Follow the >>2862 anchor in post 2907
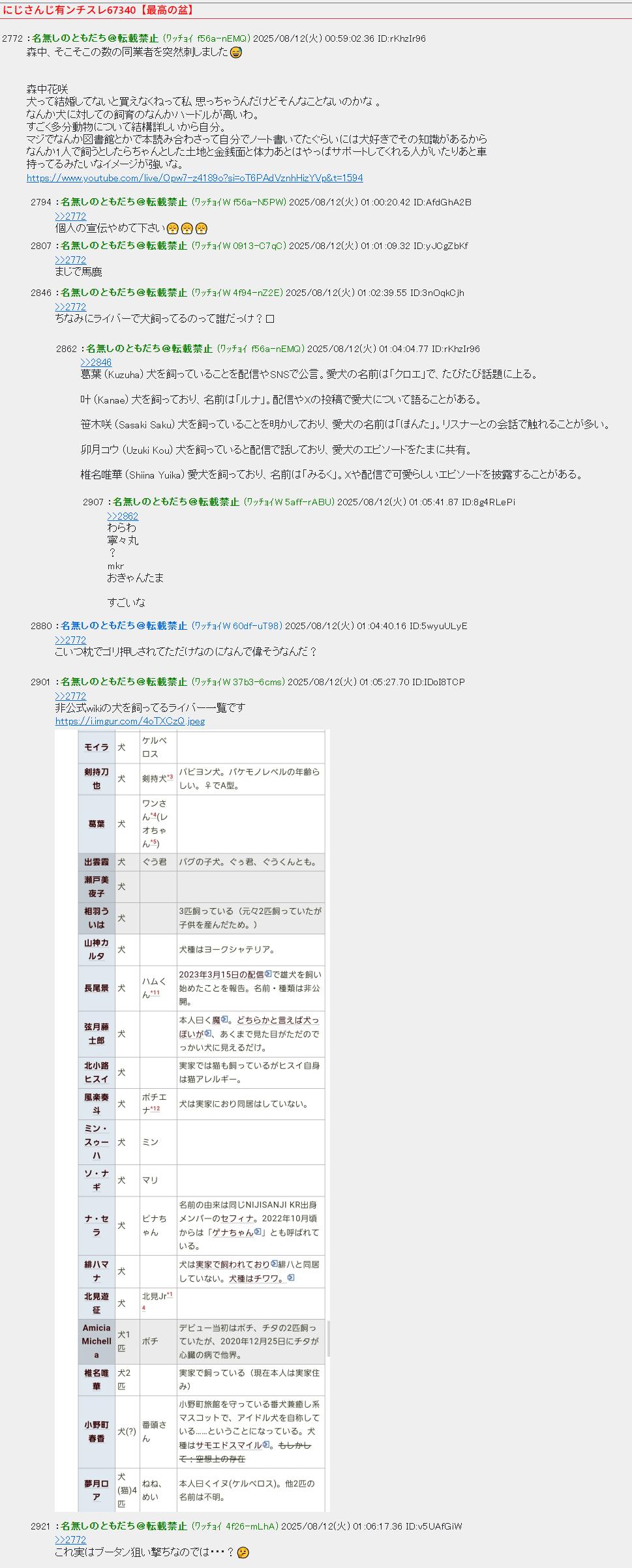Image resolution: width=632 pixels, height=1568 pixels. point(123,516)
